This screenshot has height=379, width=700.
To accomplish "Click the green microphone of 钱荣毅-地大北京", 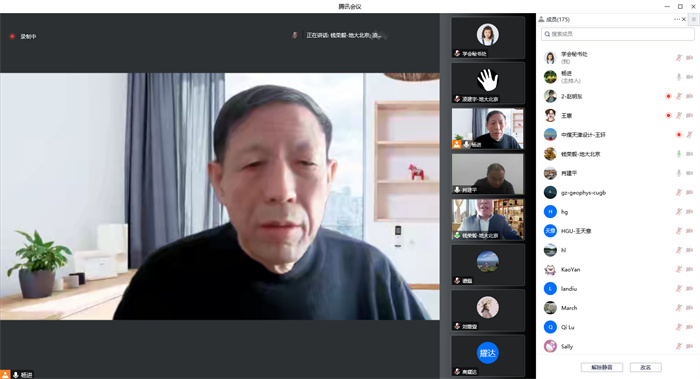I will coord(679,154).
